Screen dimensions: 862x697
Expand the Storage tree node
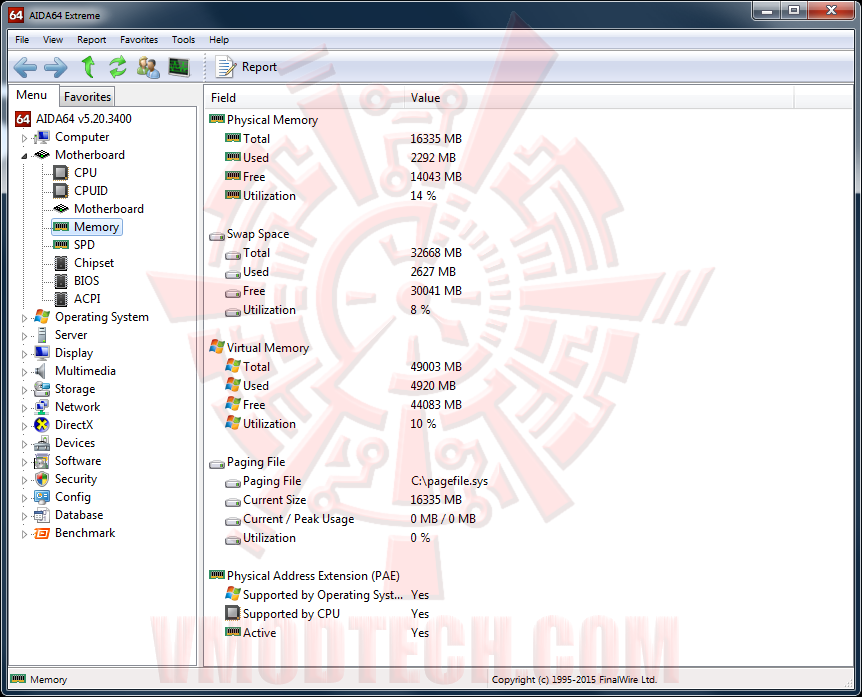24,390
